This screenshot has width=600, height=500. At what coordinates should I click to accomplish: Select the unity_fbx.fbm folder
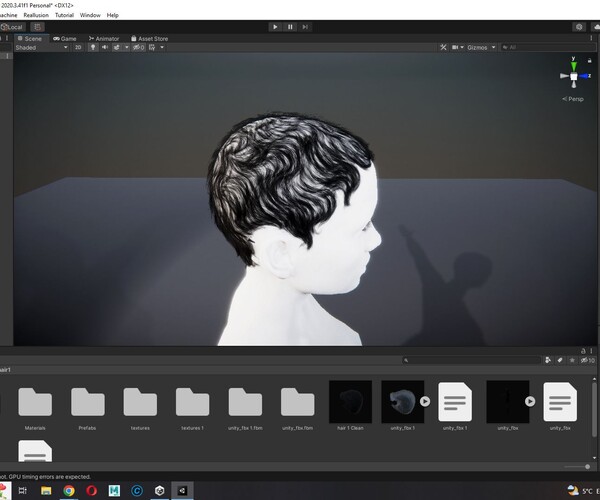coord(297,402)
